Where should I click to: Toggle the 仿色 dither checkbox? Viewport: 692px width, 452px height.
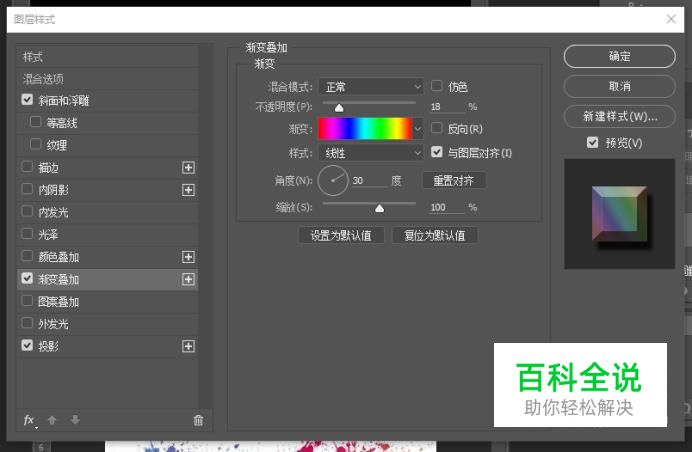click(436, 86)
